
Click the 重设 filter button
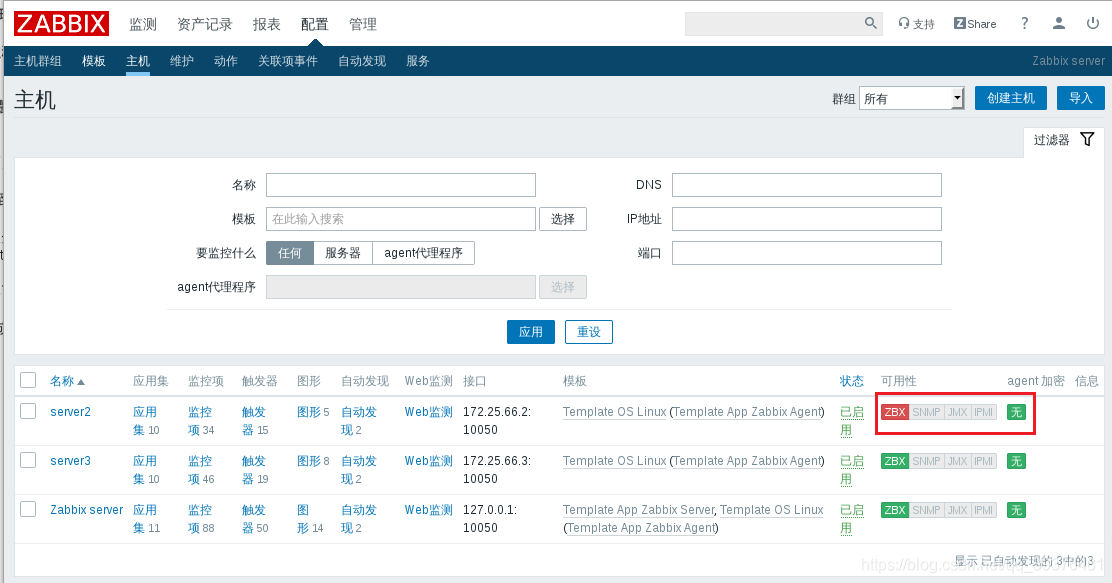coord(589,332)
